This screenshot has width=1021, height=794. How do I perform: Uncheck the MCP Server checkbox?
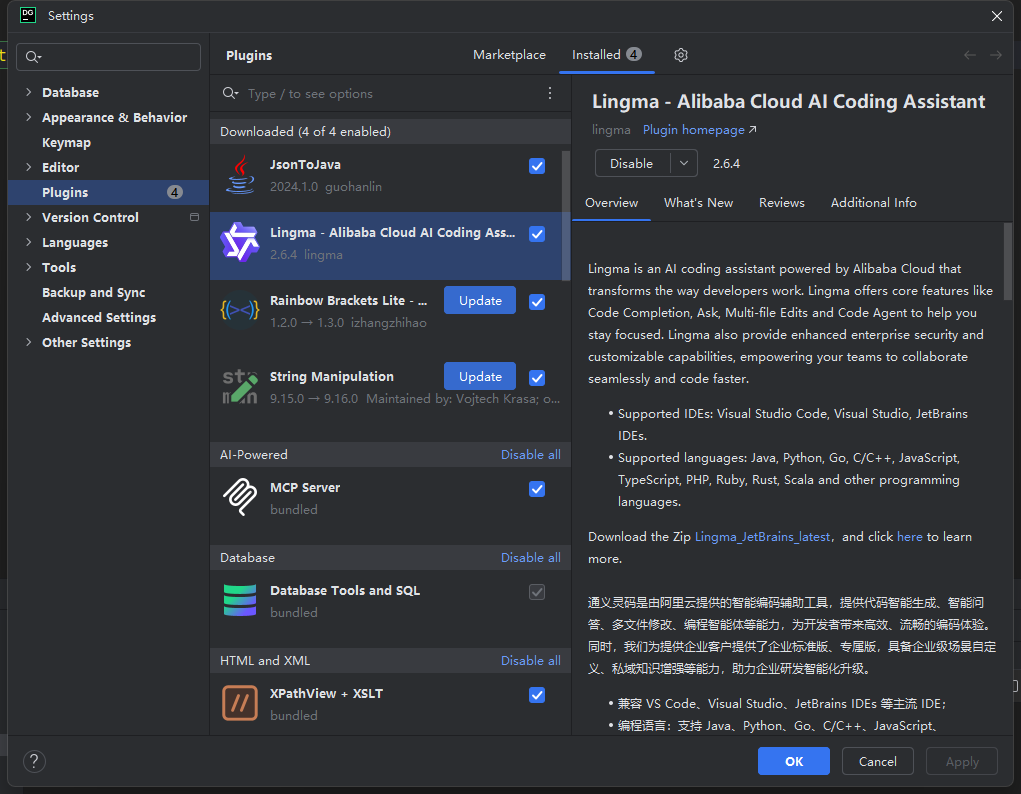[x=537, y=489]
